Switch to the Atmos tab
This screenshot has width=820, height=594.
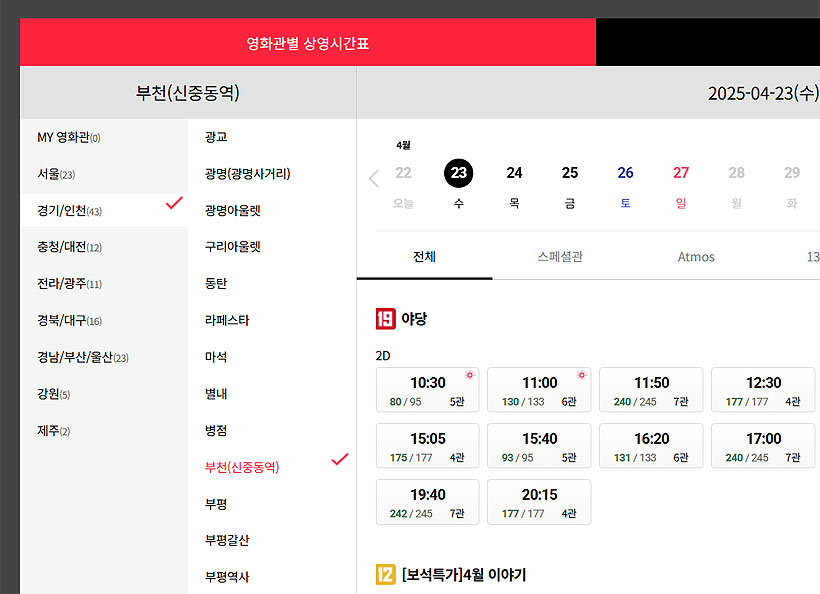695,256
